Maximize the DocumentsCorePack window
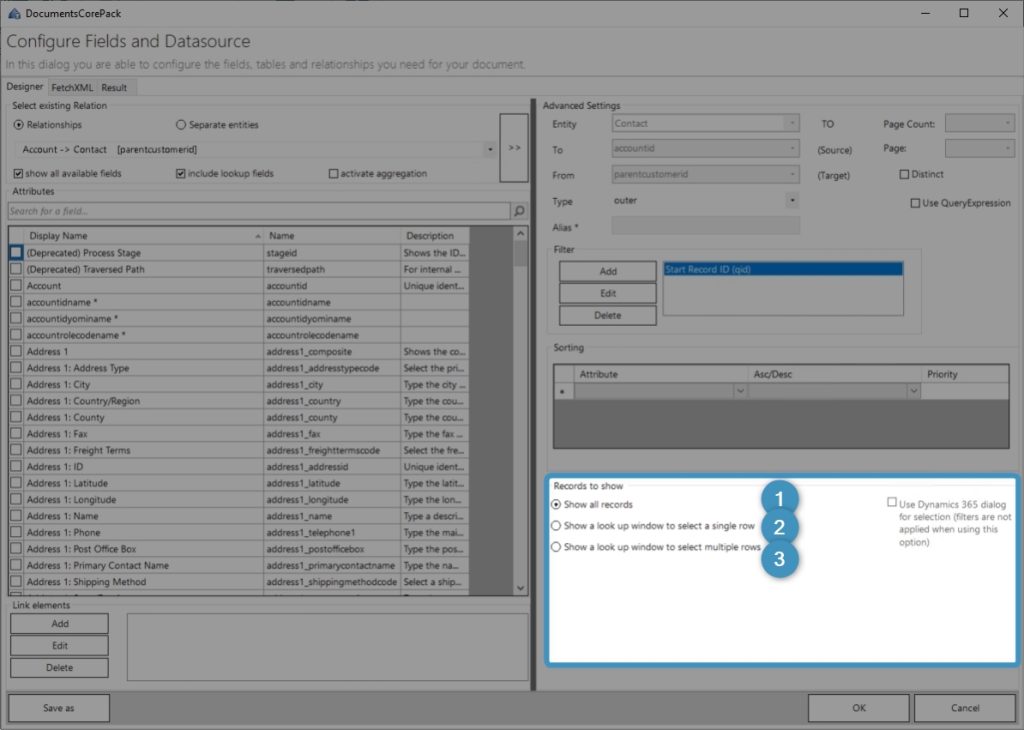1024x730 pixels. [963, 13]
